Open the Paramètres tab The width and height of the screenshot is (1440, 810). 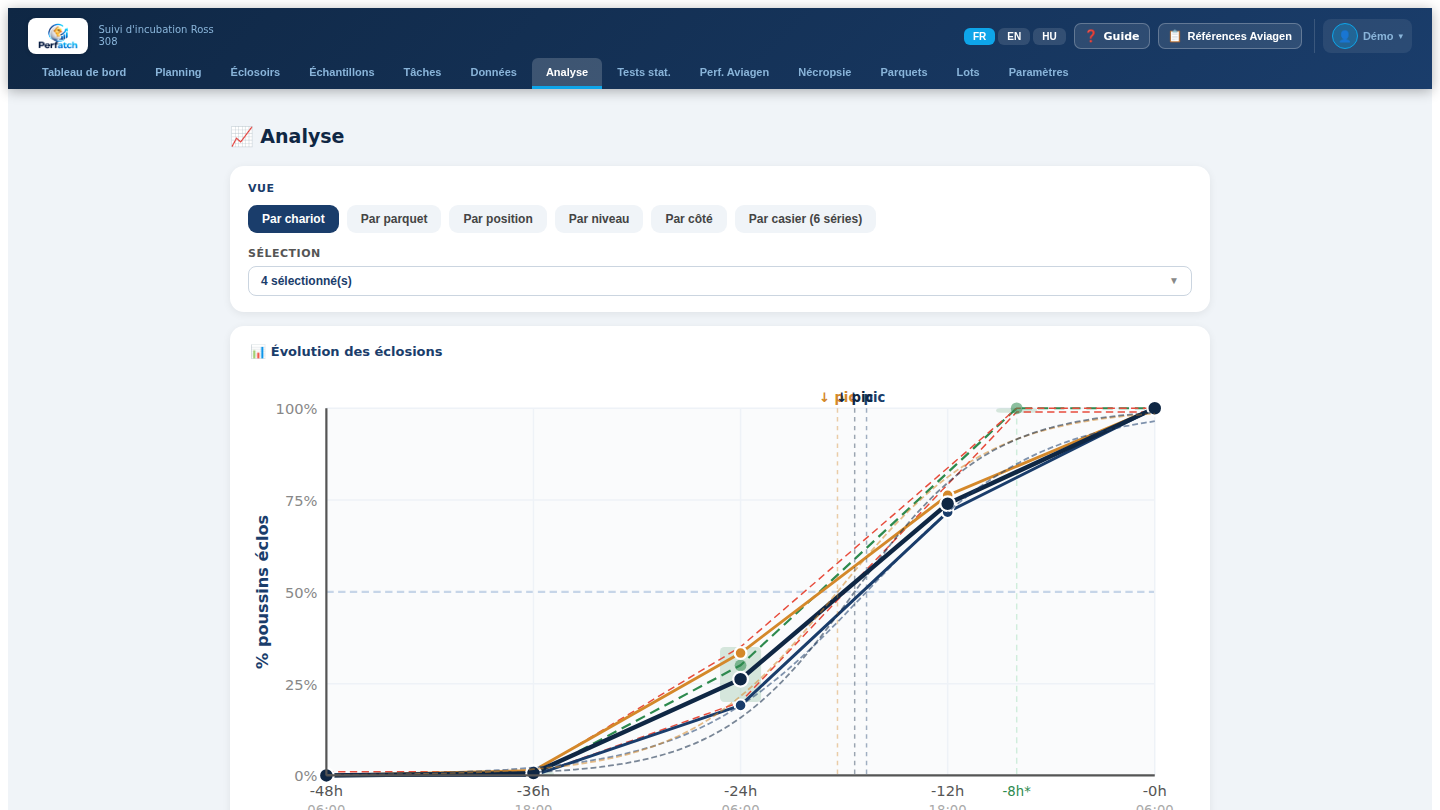coord(1039,72)
